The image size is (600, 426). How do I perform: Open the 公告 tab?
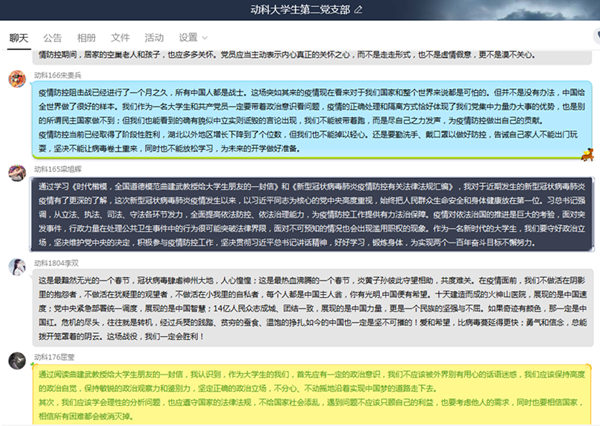52,37
